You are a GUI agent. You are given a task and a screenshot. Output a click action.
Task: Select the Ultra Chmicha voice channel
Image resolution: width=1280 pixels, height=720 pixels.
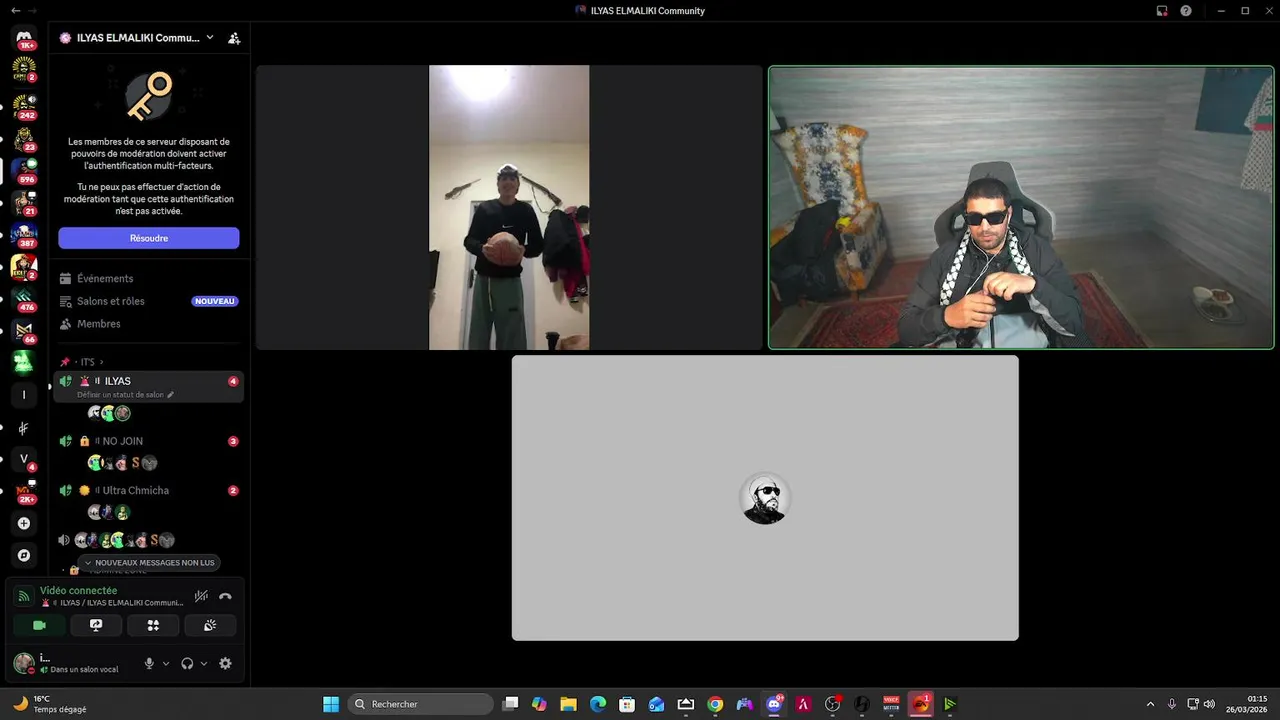(149, 491)
